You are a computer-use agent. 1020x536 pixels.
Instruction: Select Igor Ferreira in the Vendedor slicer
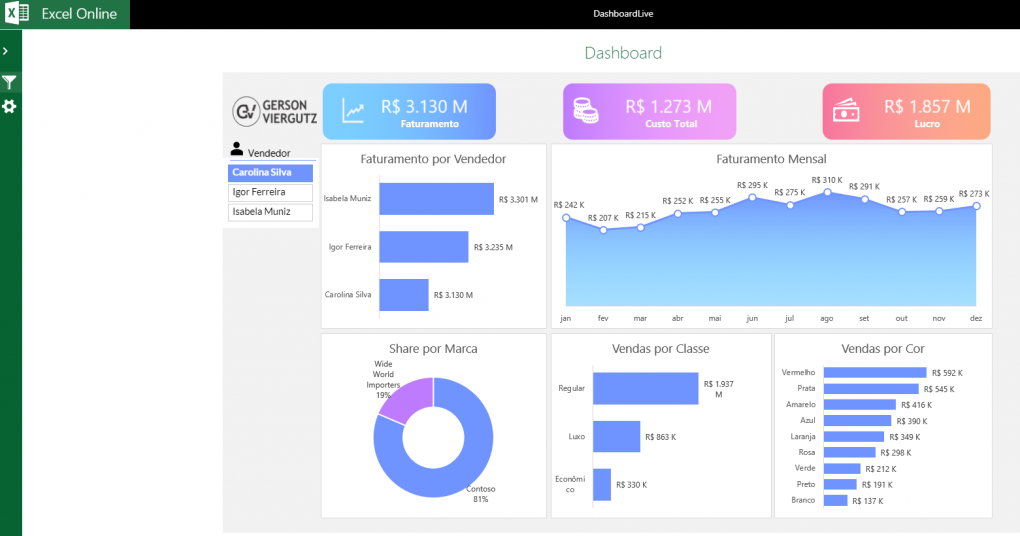(x=270, y=192)
